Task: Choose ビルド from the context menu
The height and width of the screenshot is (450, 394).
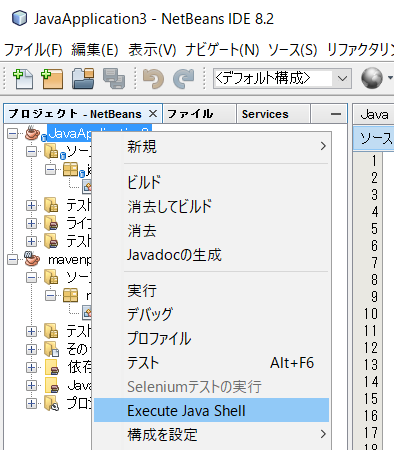Action: pyautogui.click(x=211, y=182)
